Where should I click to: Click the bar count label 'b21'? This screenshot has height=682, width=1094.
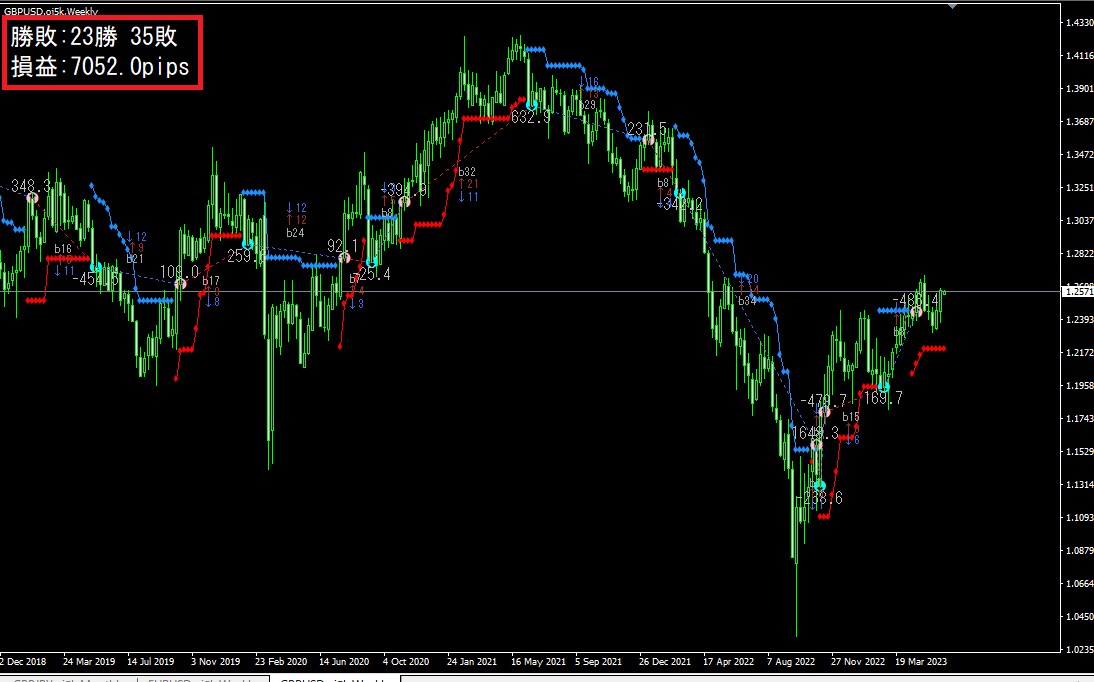click(x=135, y=259)
